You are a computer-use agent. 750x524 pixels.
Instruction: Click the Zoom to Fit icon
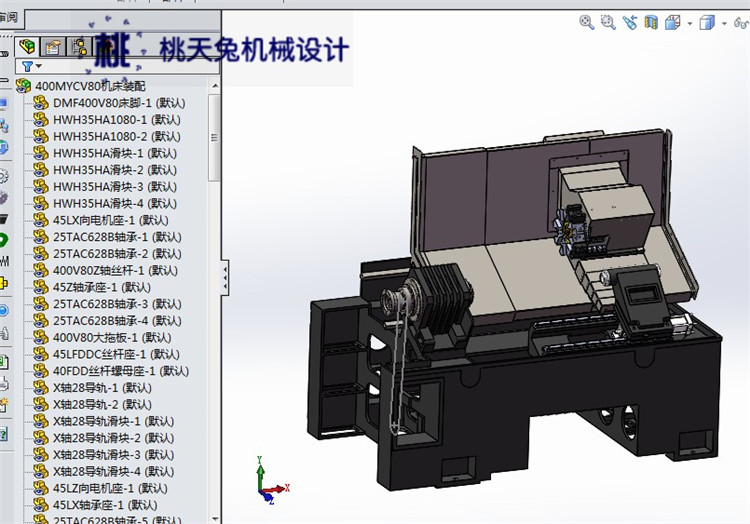tap(587, 22)
